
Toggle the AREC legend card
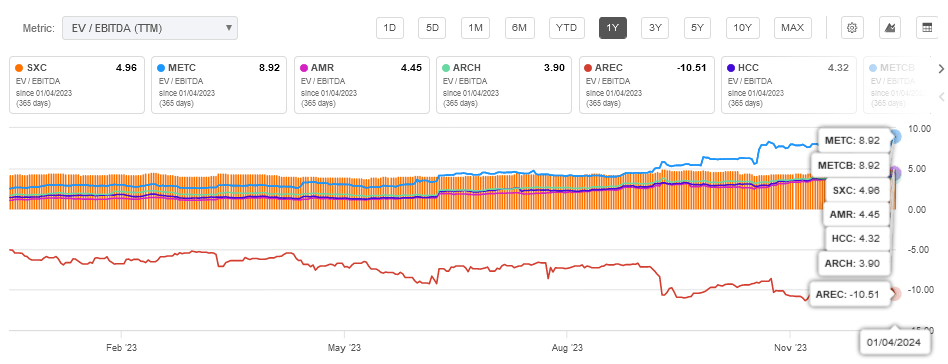[646, 85]
